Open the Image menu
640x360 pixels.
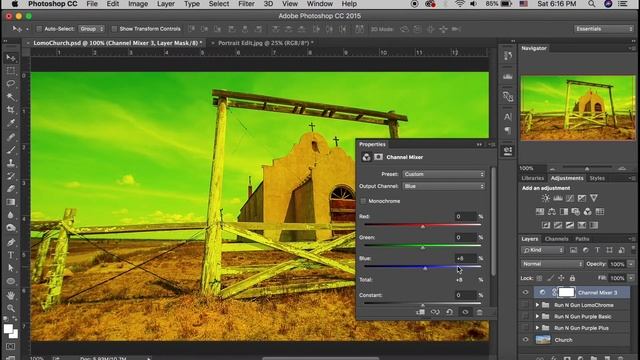[x=138, y=4]
